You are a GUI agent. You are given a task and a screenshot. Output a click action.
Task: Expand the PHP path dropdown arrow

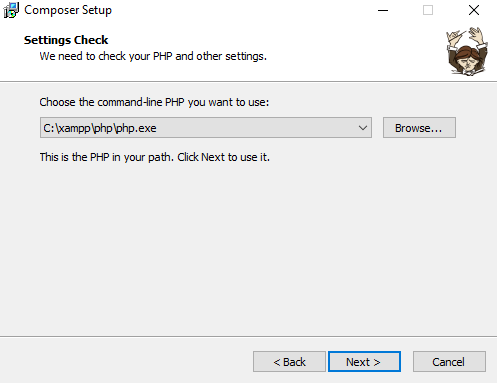point(363,128)
